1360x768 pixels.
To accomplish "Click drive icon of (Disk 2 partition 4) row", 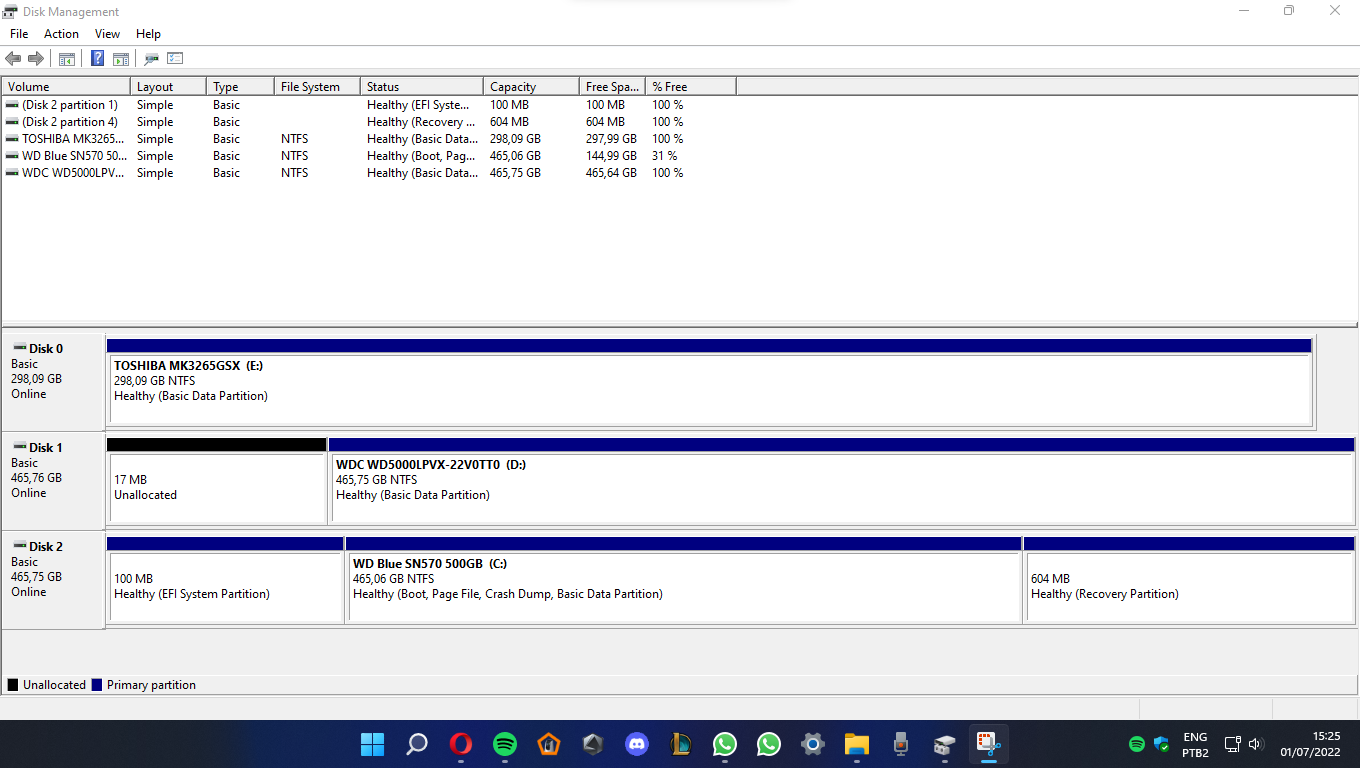I will (12, 122).
